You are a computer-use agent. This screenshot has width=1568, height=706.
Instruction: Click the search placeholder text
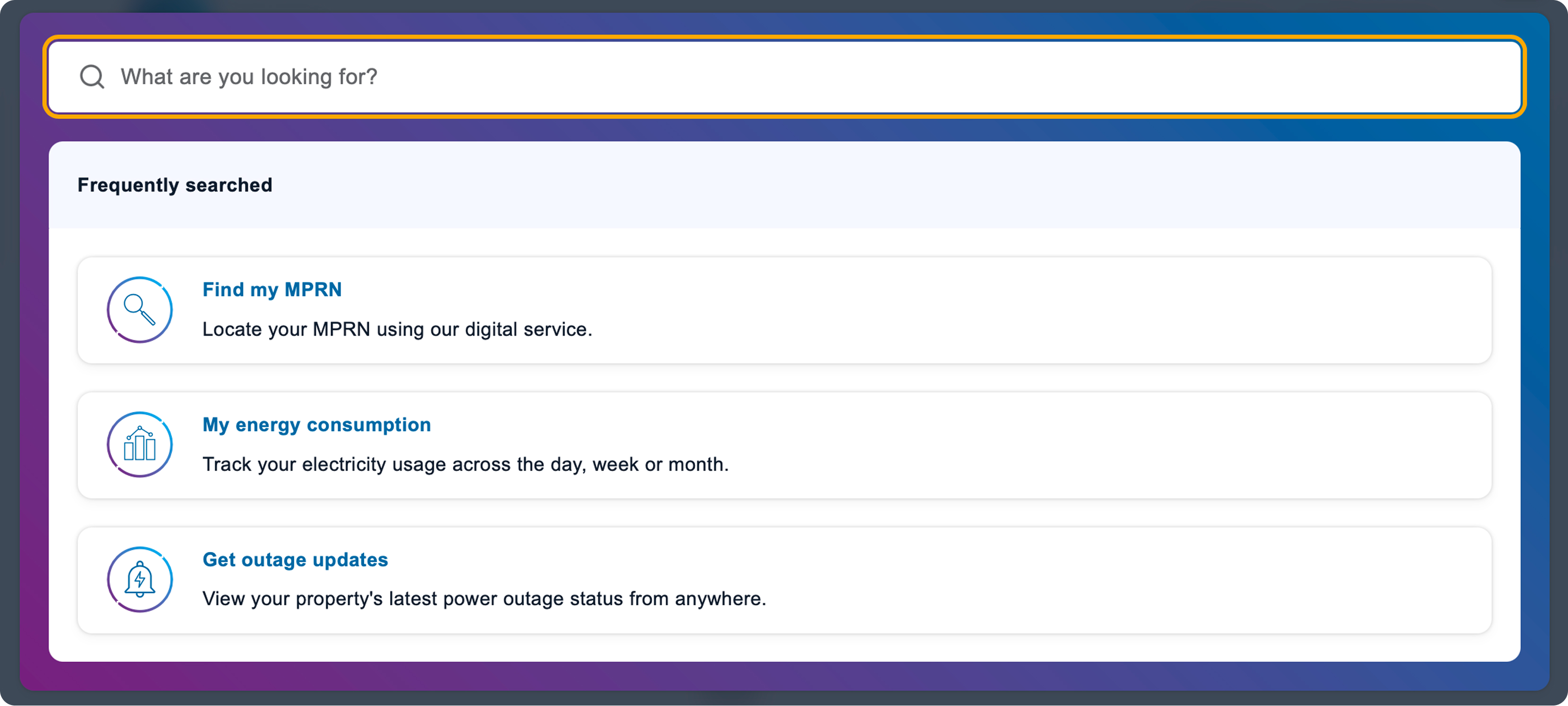point(248,77)
